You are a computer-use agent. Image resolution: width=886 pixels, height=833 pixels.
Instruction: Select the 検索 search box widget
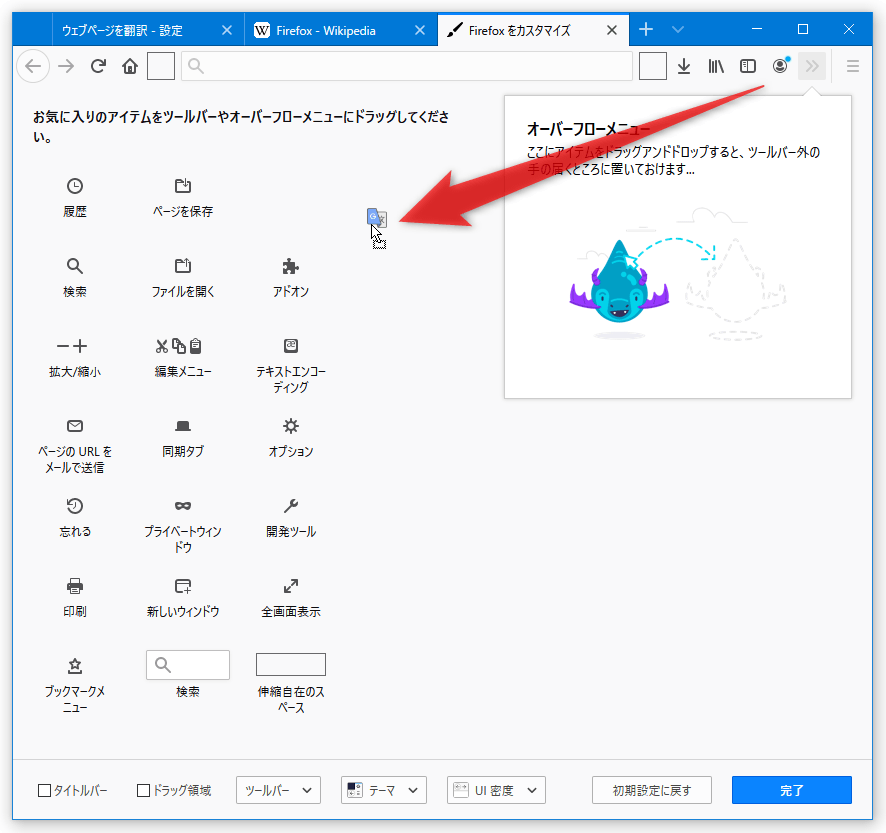point(188,665)
